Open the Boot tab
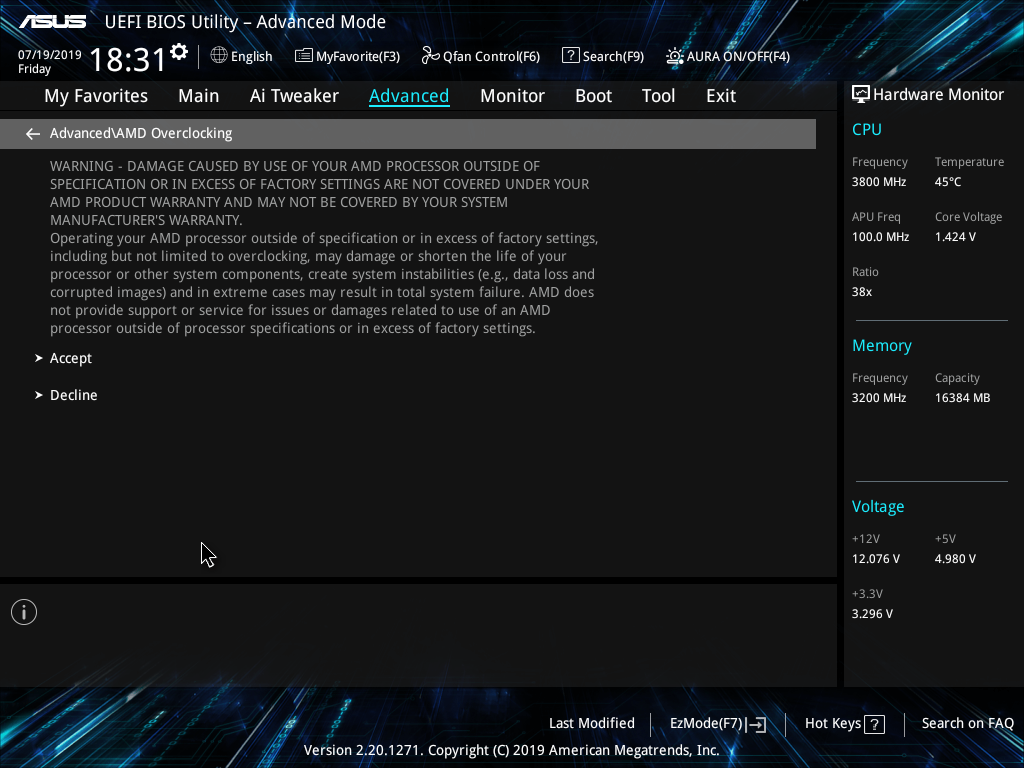1024x768 pixels. click(593, 96)
